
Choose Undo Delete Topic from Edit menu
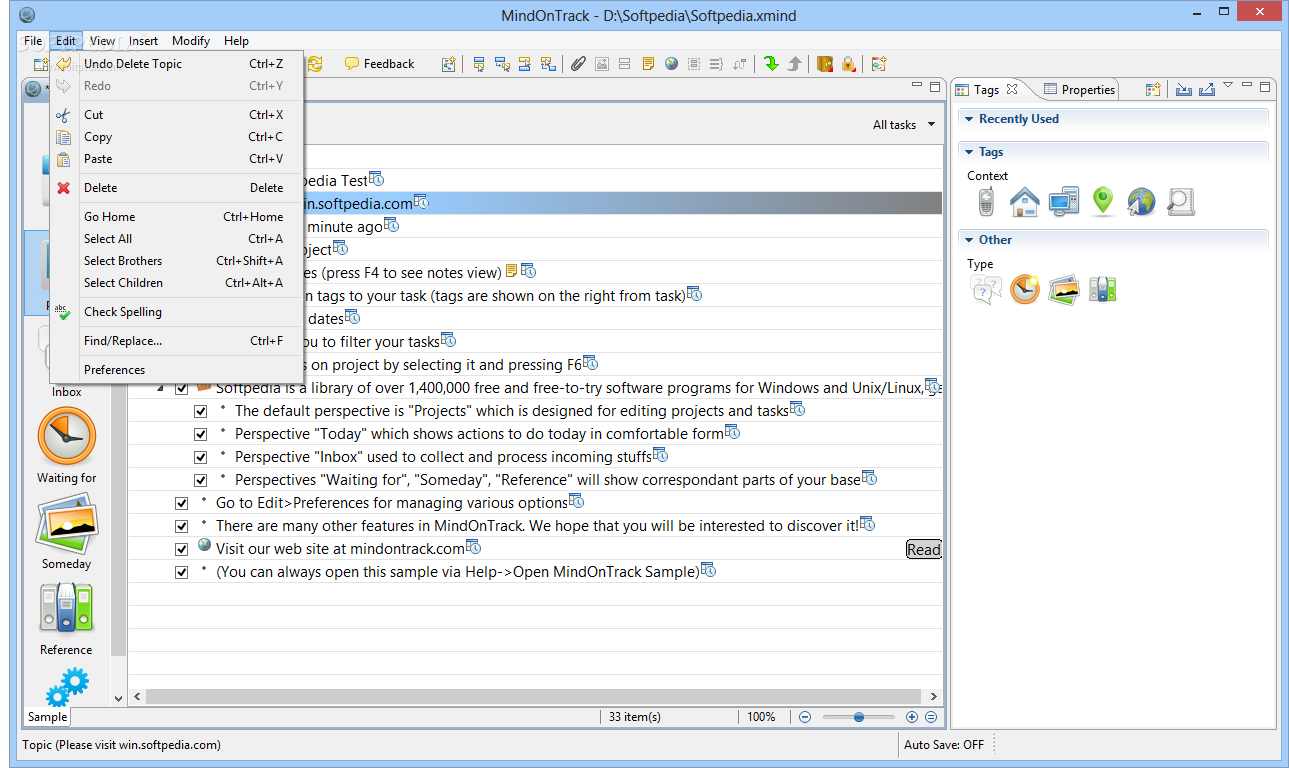[x=176, y=64]
